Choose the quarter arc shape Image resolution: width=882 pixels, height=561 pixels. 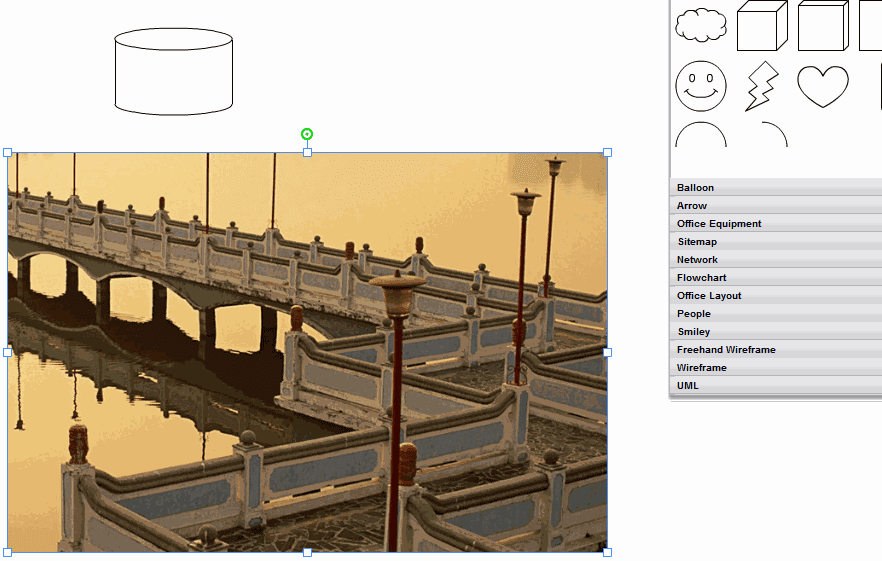click(x=774, y=134)
